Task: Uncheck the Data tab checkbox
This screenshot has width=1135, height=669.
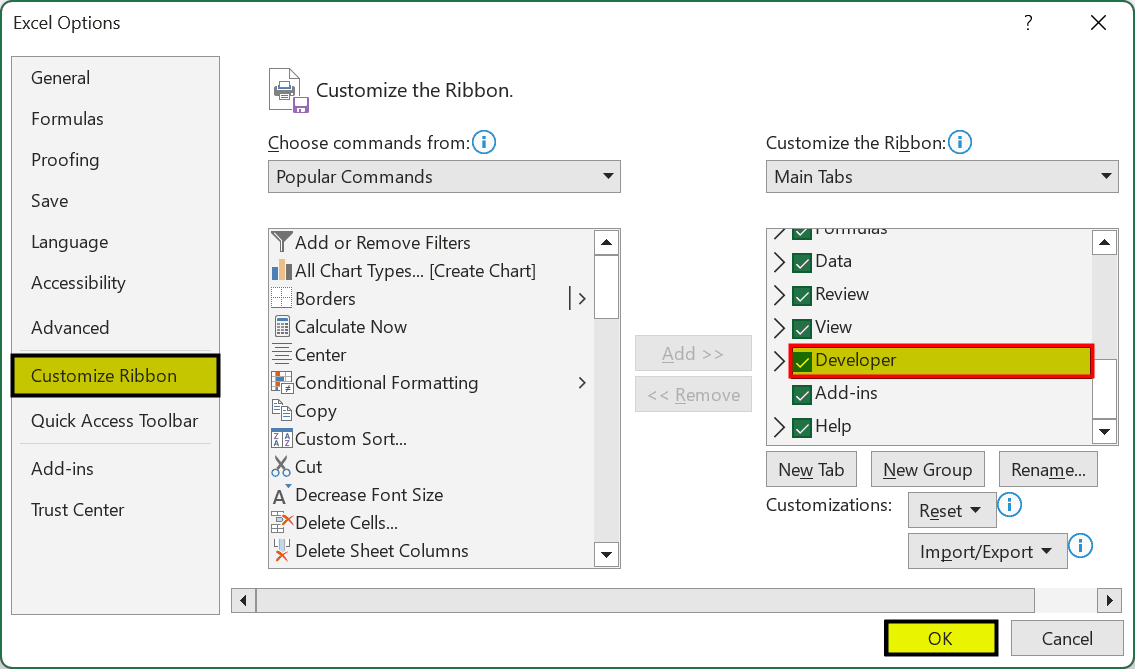Action: click(x=801, y=262)
